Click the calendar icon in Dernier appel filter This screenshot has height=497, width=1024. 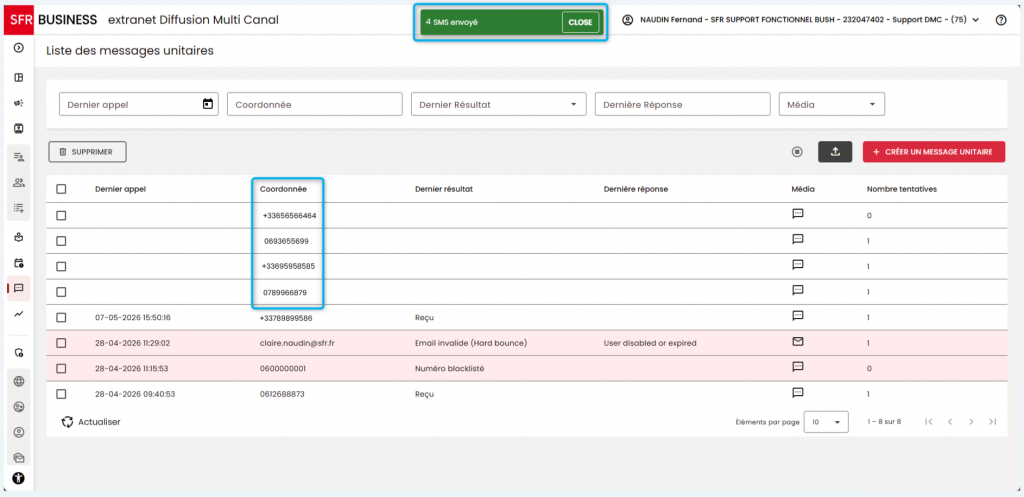pos(208,104)
